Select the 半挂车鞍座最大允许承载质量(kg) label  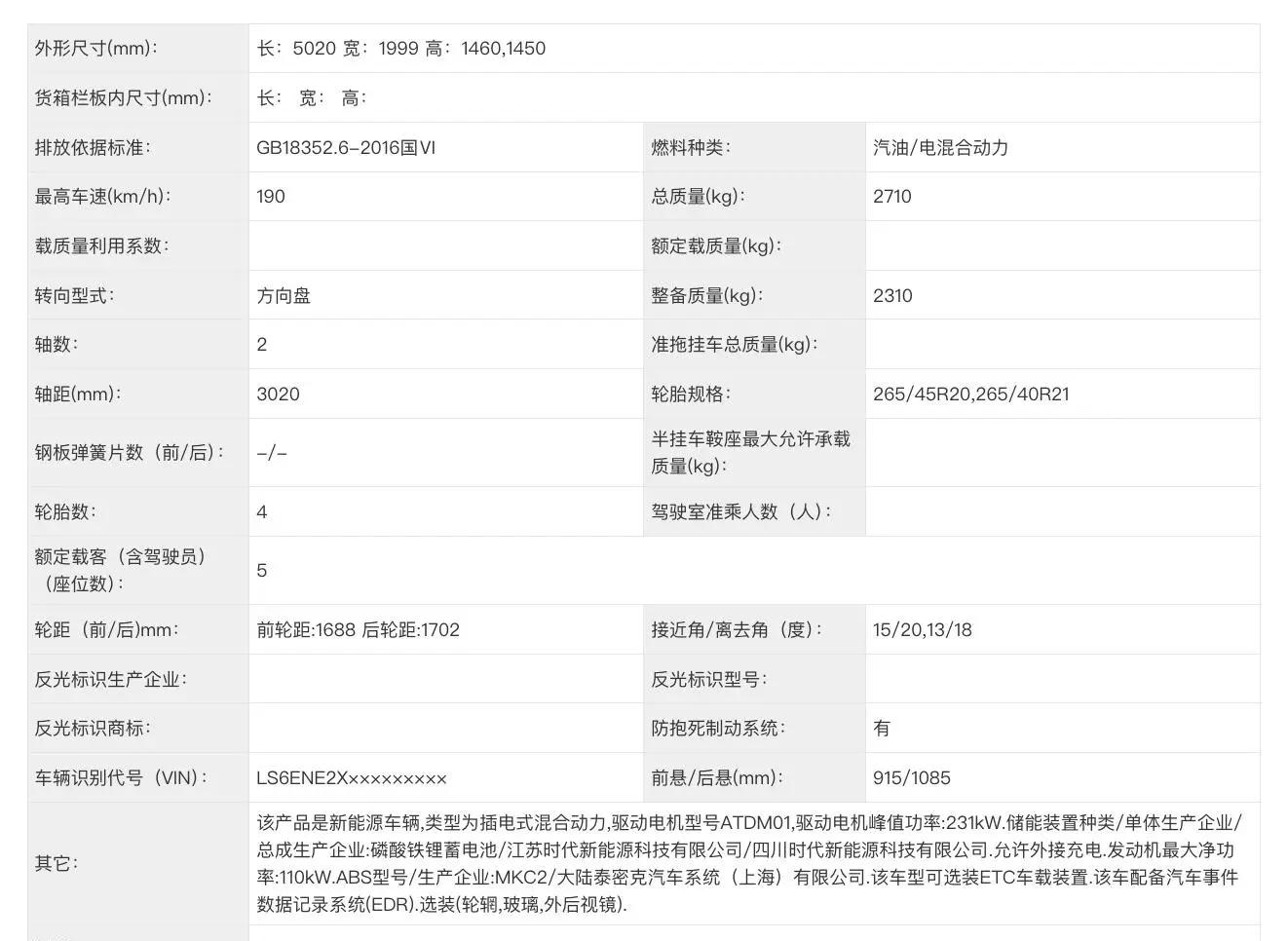click(x=751, y=453)
